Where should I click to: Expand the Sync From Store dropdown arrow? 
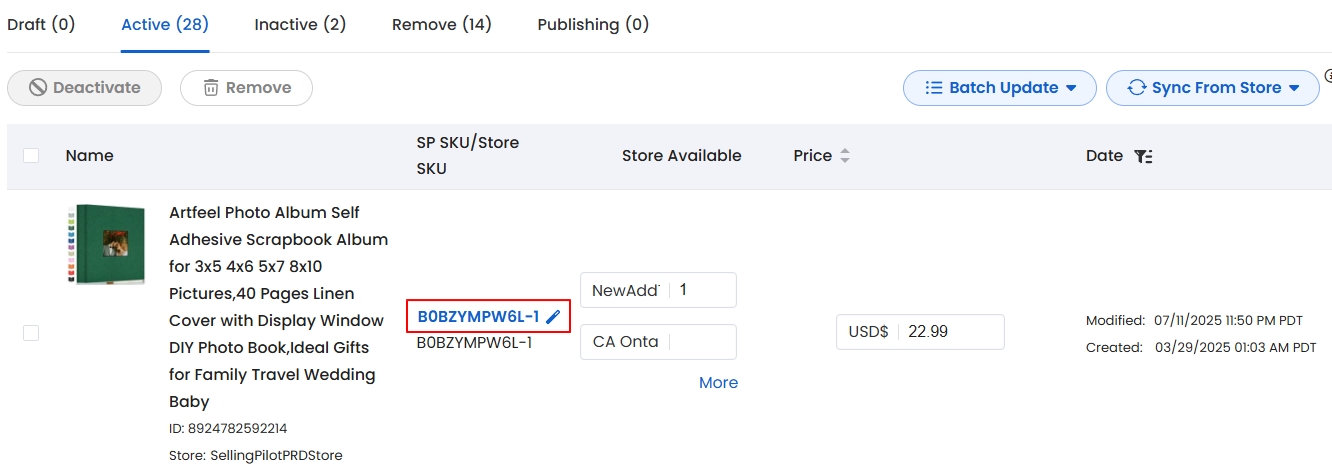pyautogui.click(x=1294, y=88)
